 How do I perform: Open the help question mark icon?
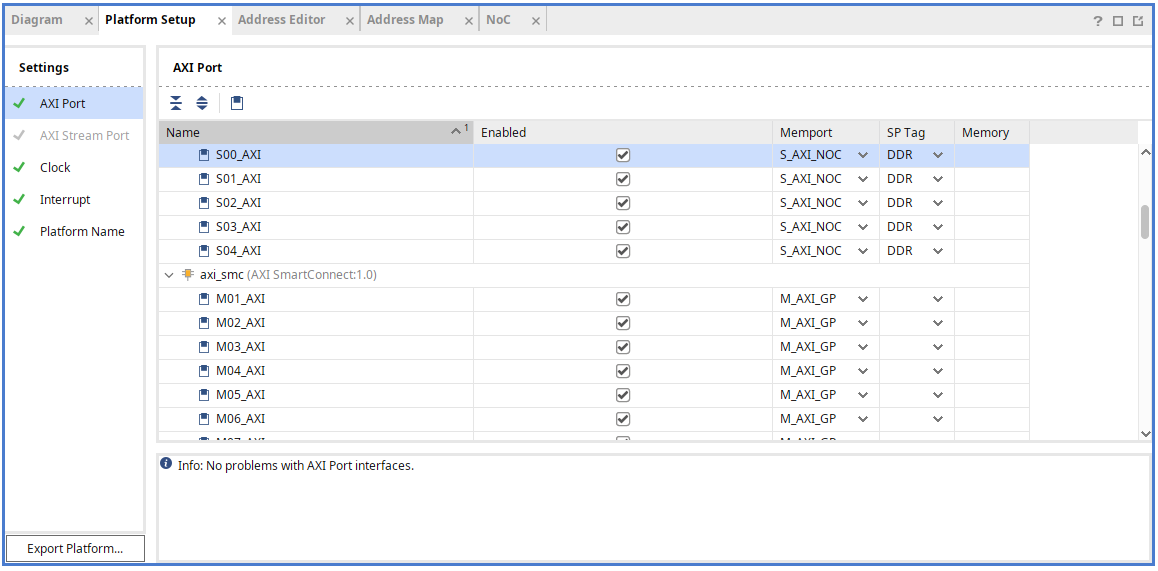click(x=1098, y=21)
